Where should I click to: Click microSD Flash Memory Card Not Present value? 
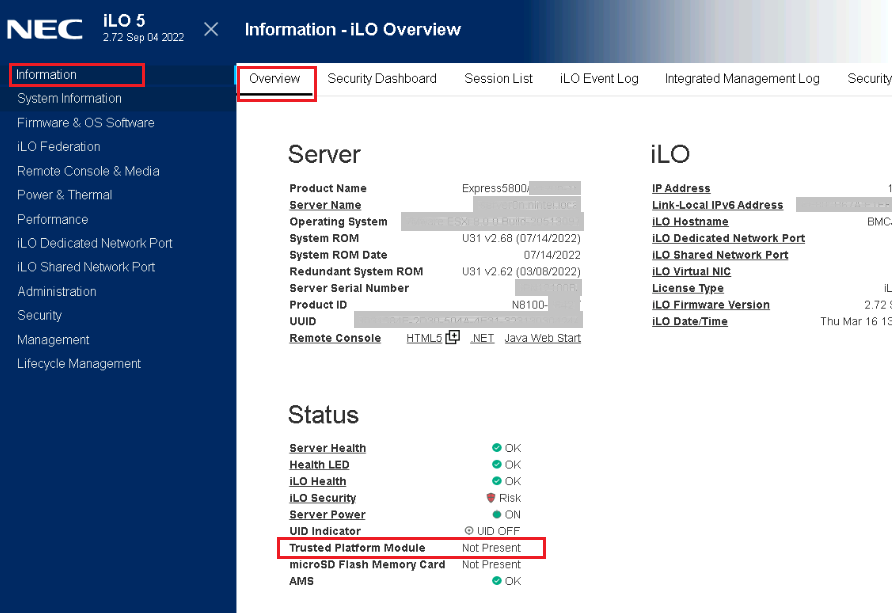point(491,564)
